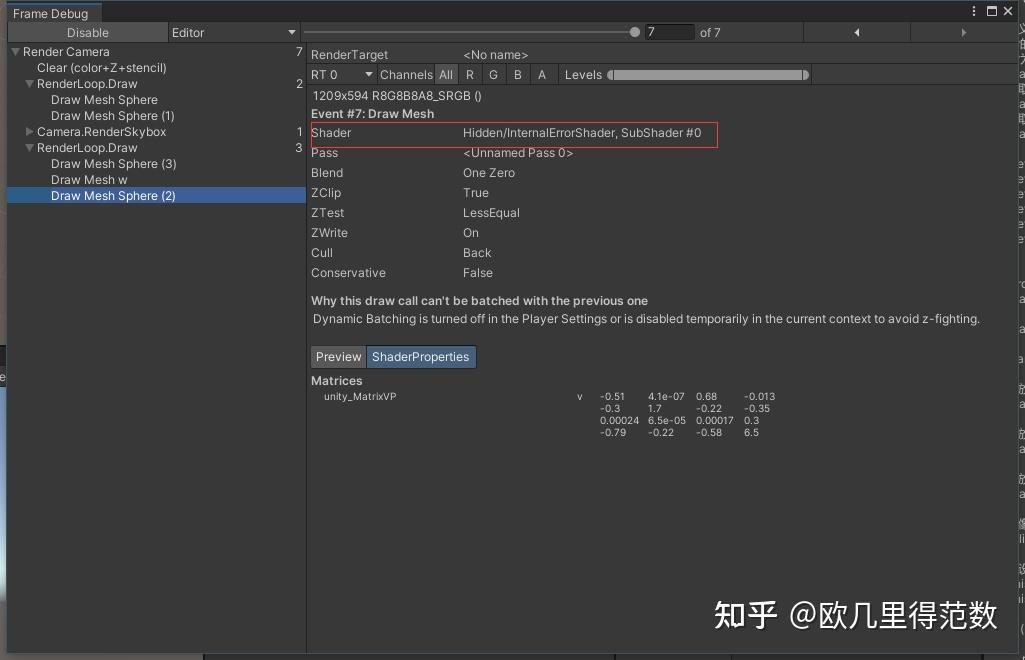Click Disable to stop frame debugging
This screenshot has height=660, width=1025.
[x=88, y=32]
